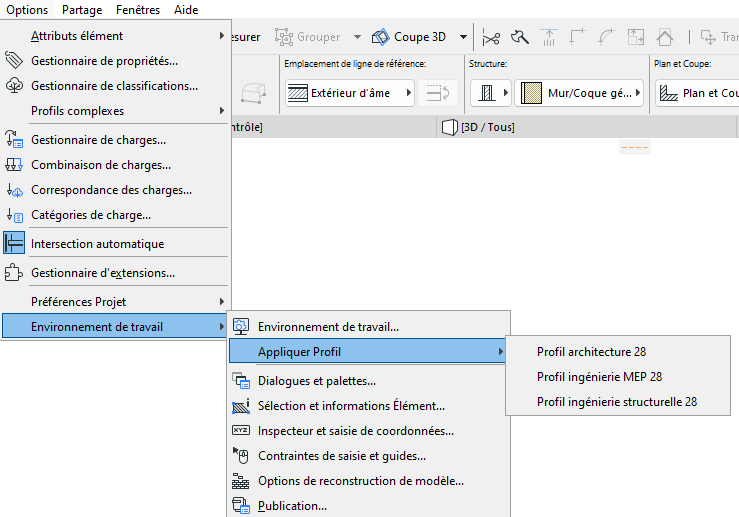Screen dimensions: 739x517
Task: Click the Dialogues et palettes icon
Action: [241, 380]
